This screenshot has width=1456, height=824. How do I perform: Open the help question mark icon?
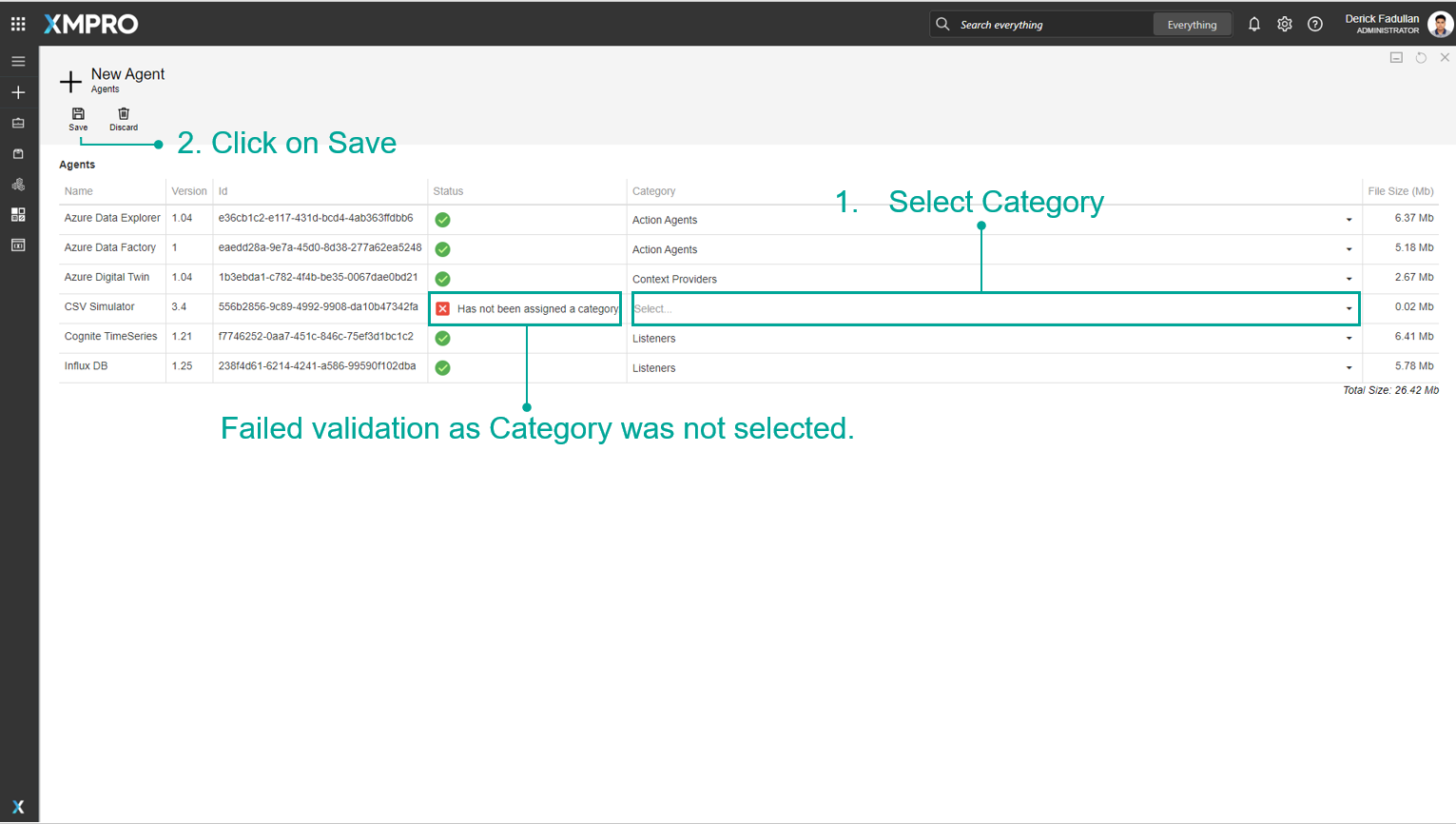[x=1314, y=25]
